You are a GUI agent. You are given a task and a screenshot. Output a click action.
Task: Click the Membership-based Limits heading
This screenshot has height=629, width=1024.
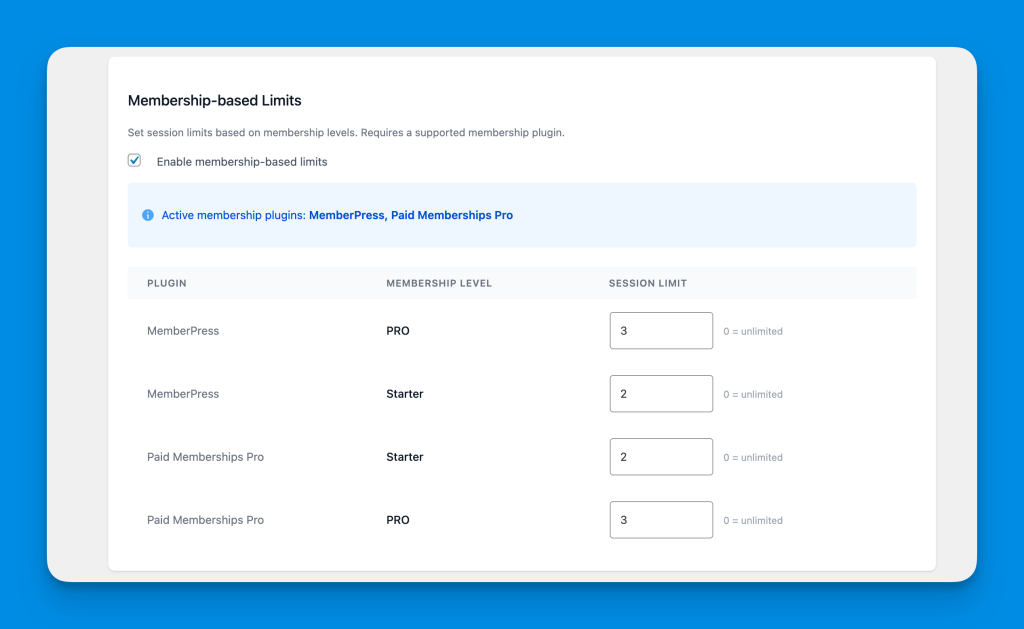pos(214,101)
